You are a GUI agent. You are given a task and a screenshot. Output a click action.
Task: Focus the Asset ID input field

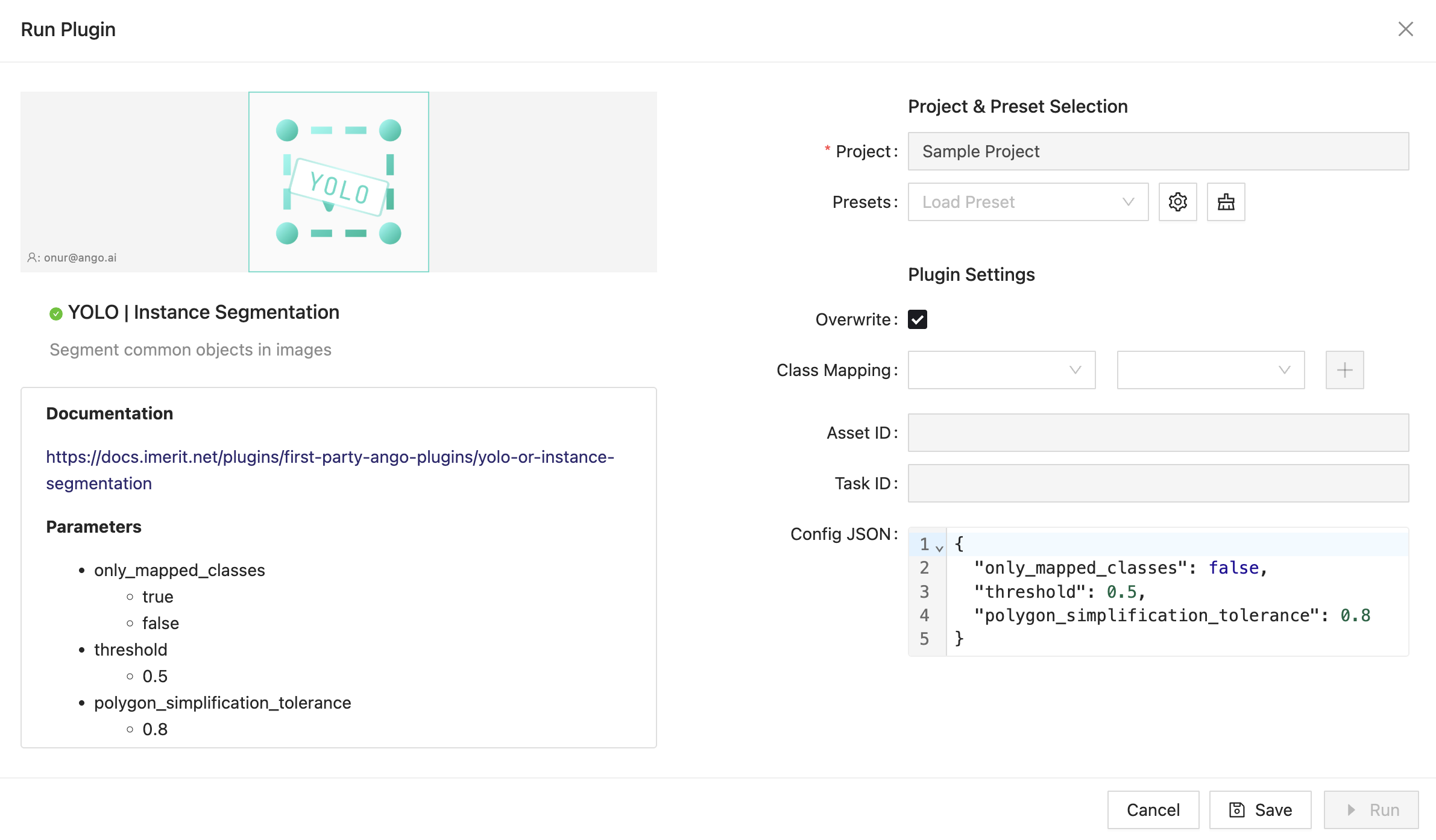point(1158,433)
